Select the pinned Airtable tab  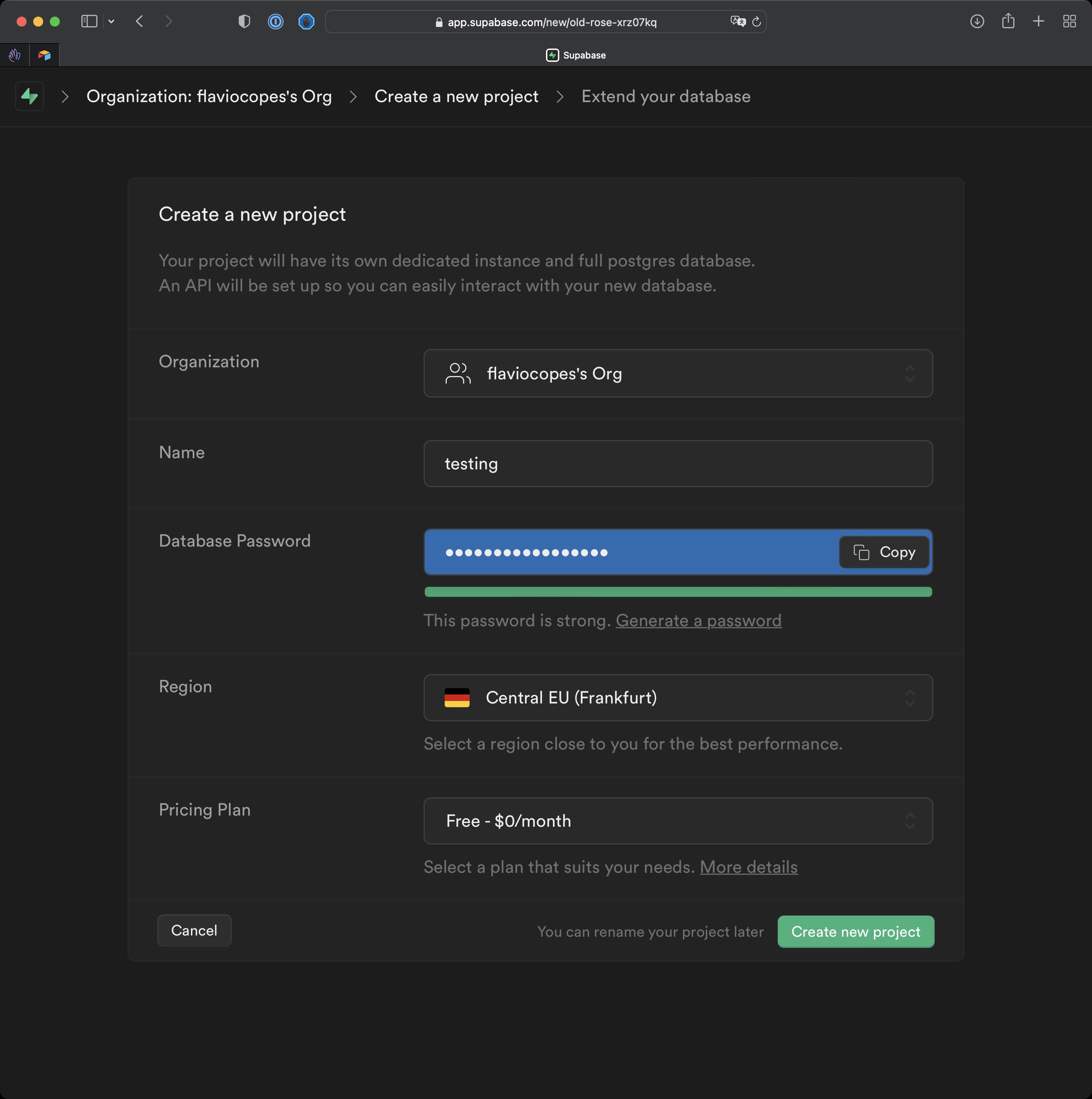(44, 55)
